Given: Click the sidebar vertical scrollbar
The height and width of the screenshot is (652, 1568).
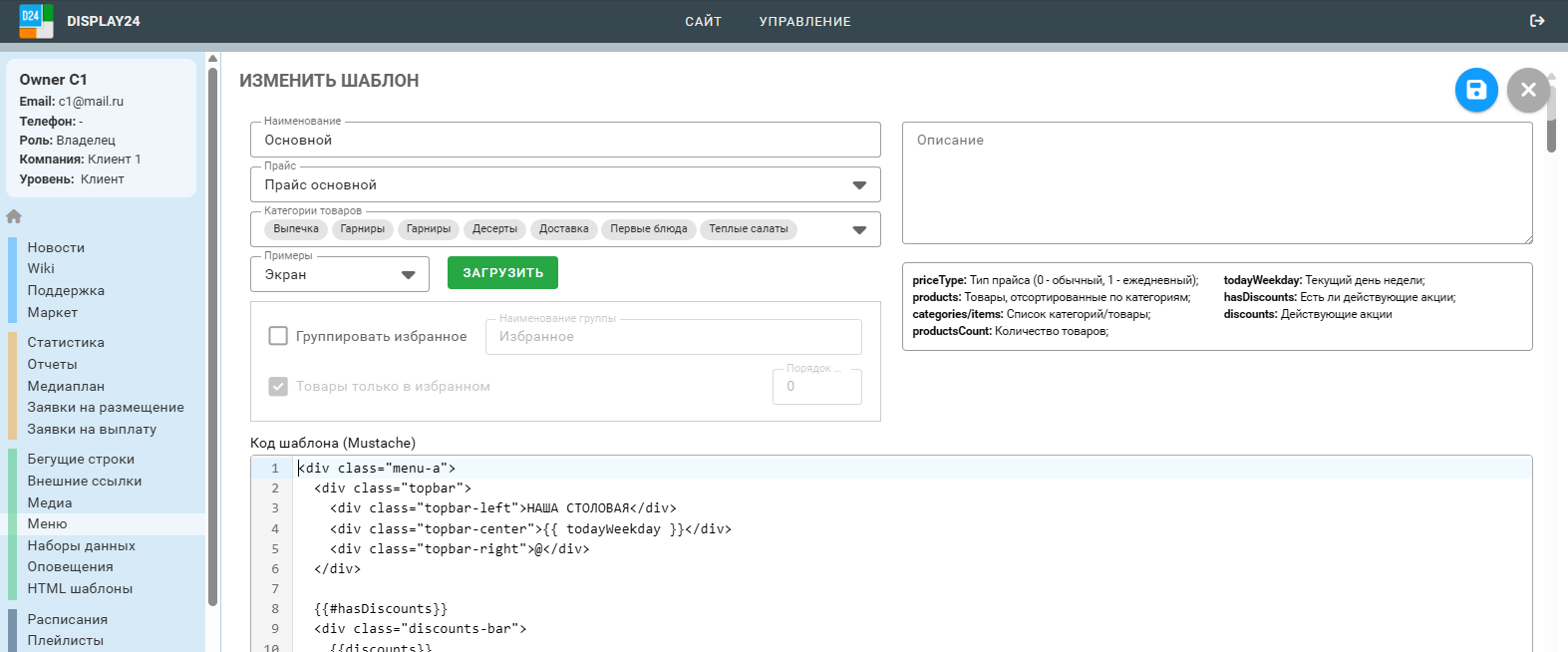Looking at the screenshot, I should point(212,329).
